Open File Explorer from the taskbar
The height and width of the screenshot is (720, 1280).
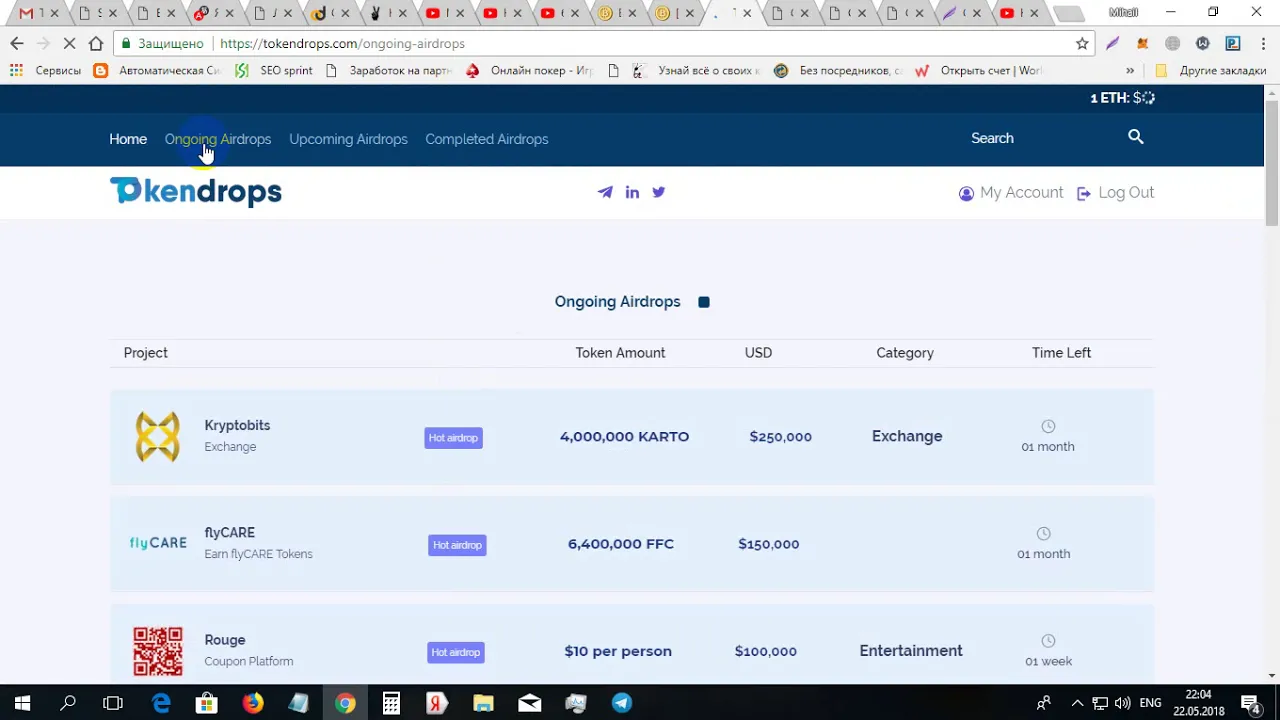[483, 703]
